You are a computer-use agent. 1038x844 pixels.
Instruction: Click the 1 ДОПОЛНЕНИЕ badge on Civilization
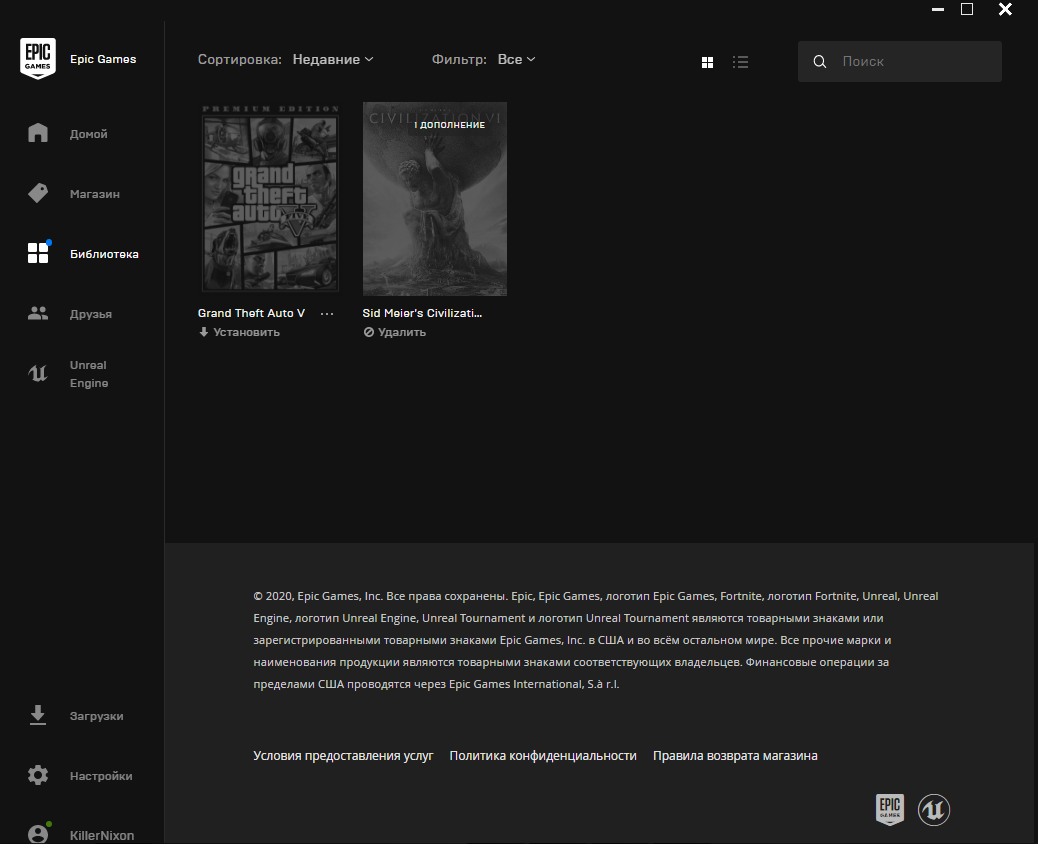pos(449,124)
